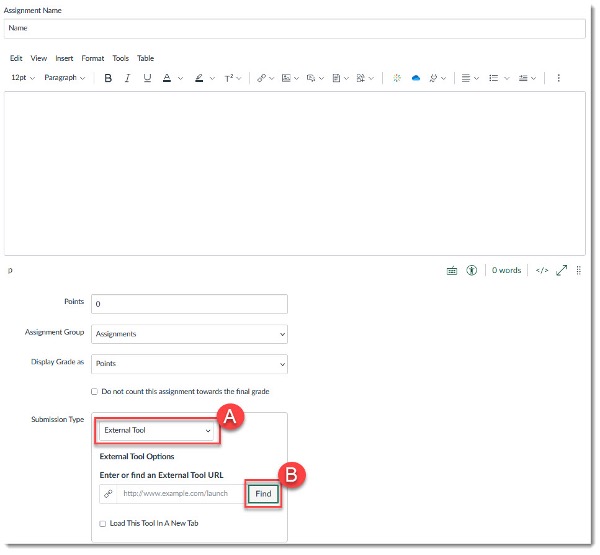The height and width of the screenshot is (555, 600).
Task: Open the toolbar's more options (three dots)
Action: tap(558, 78)
